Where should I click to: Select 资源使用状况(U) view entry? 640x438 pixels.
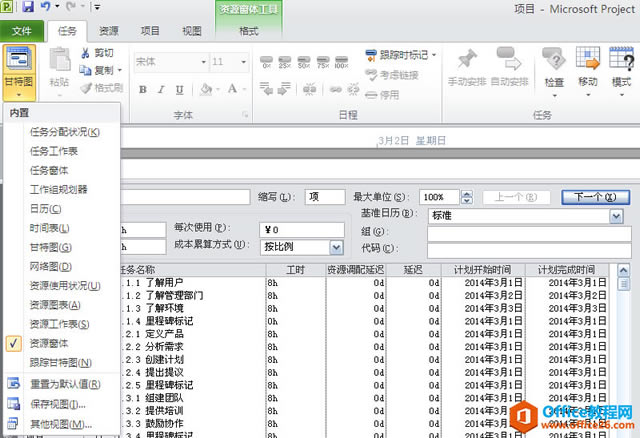(x=65, y=285)
